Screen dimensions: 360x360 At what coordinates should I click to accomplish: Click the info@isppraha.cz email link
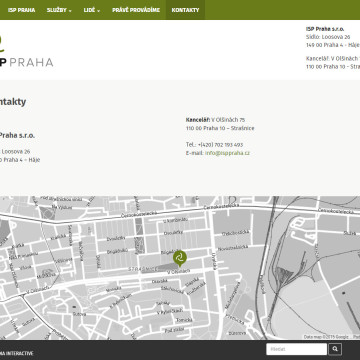coord(227,153)
